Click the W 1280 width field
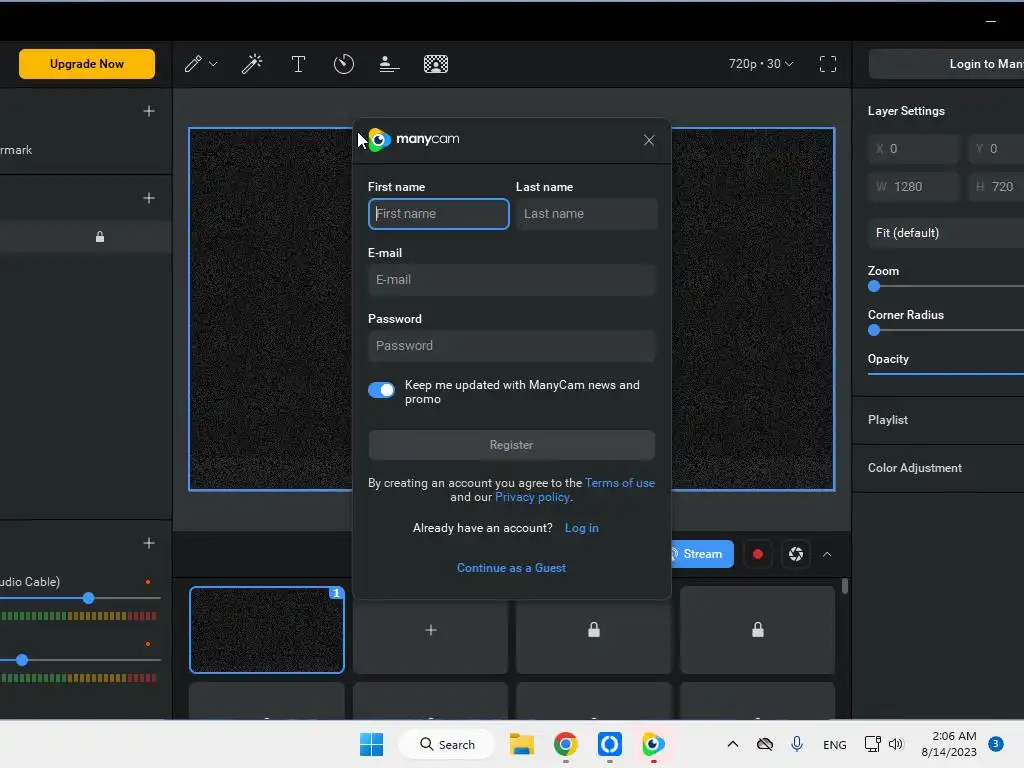 (x=913, y=187)
